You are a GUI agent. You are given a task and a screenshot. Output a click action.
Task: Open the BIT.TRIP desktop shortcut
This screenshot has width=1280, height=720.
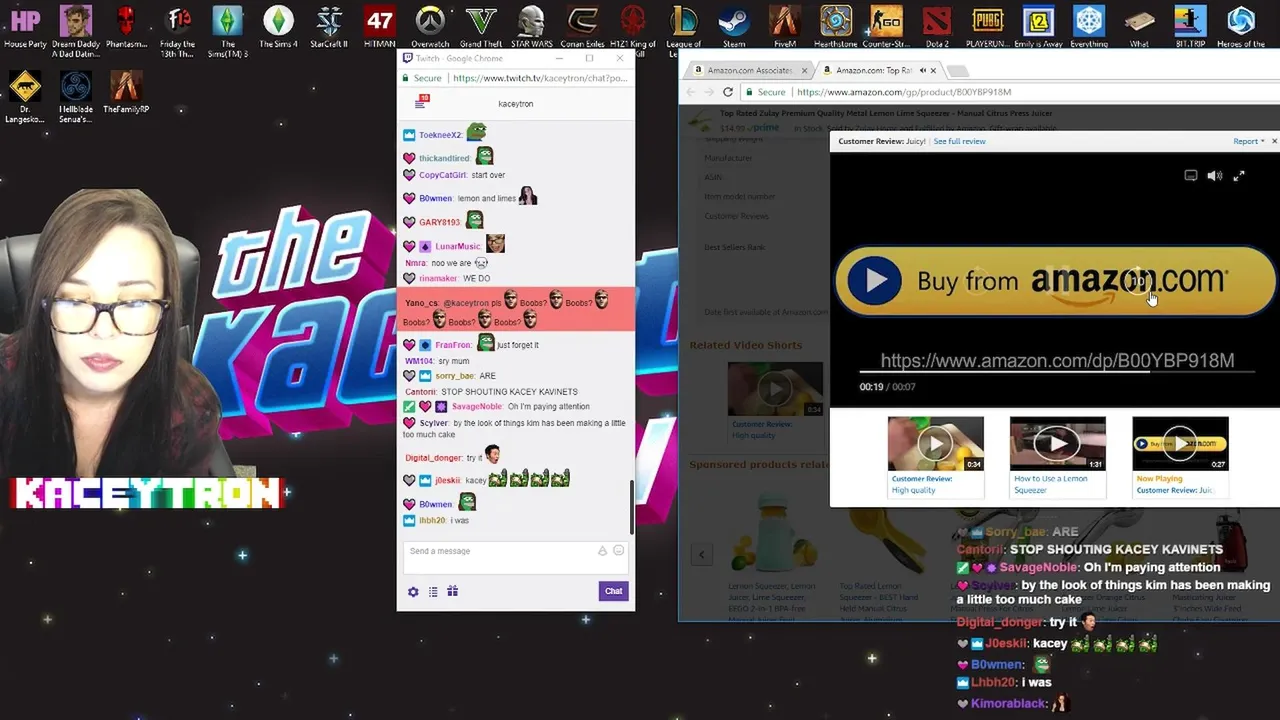pos(1190,26)
